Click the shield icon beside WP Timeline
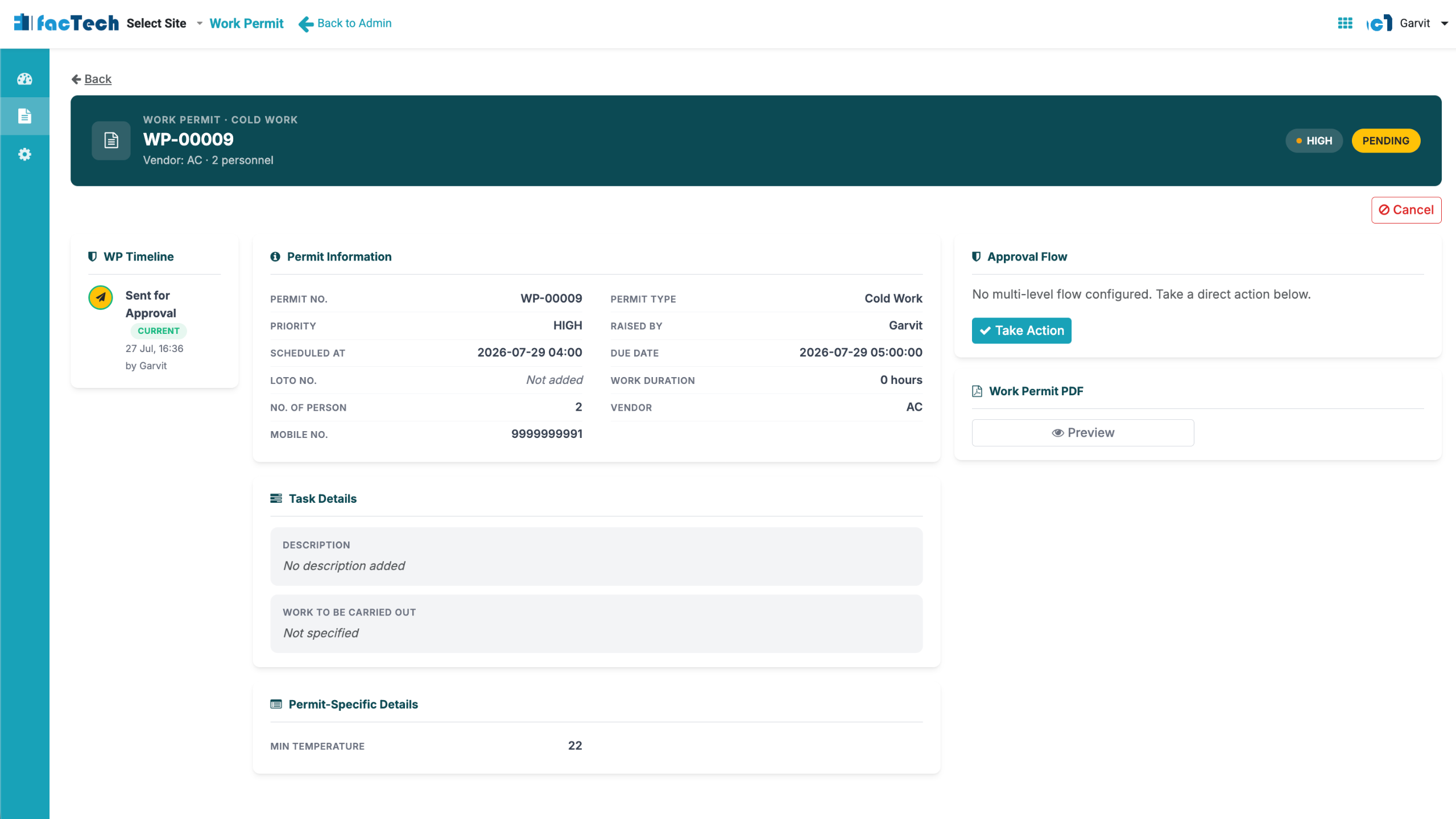 92,257
